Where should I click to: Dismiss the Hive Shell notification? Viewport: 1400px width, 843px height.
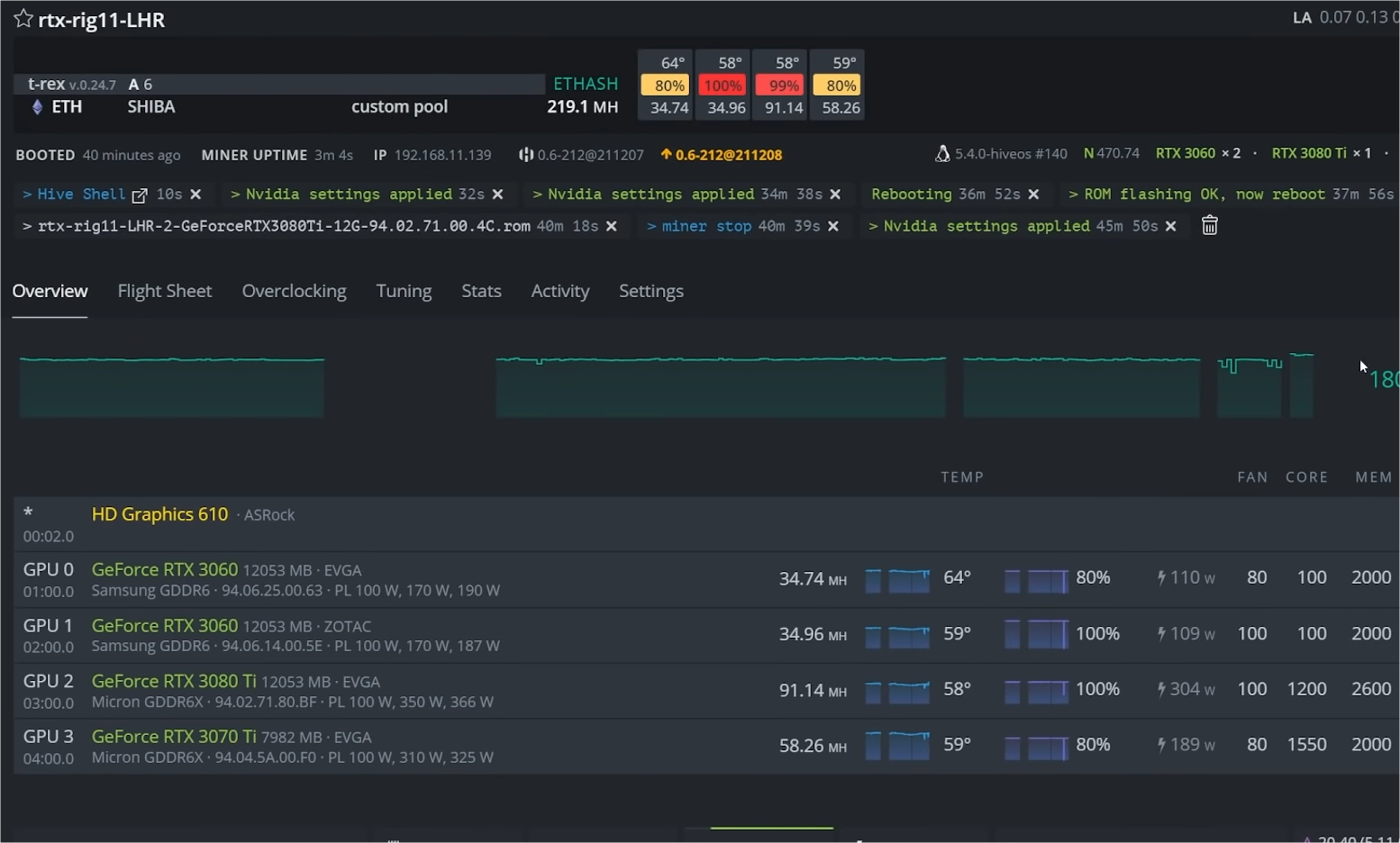195,195
